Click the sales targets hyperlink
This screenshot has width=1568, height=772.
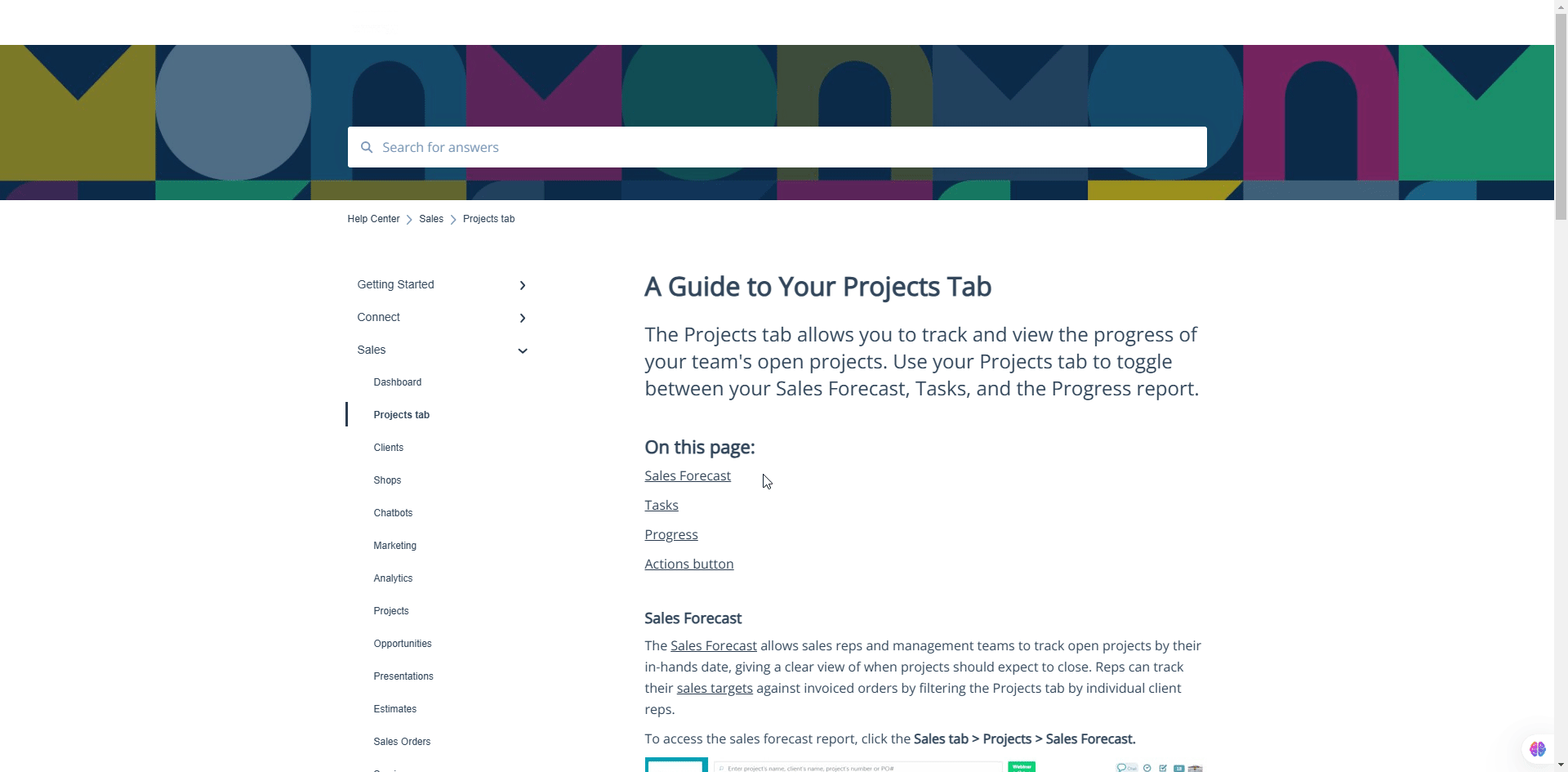[x=715, y=689]
